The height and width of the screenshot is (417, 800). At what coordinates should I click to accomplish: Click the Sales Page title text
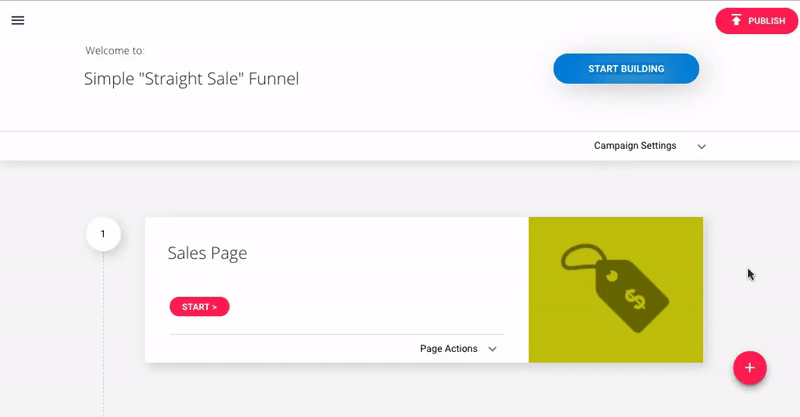[207, 253]
